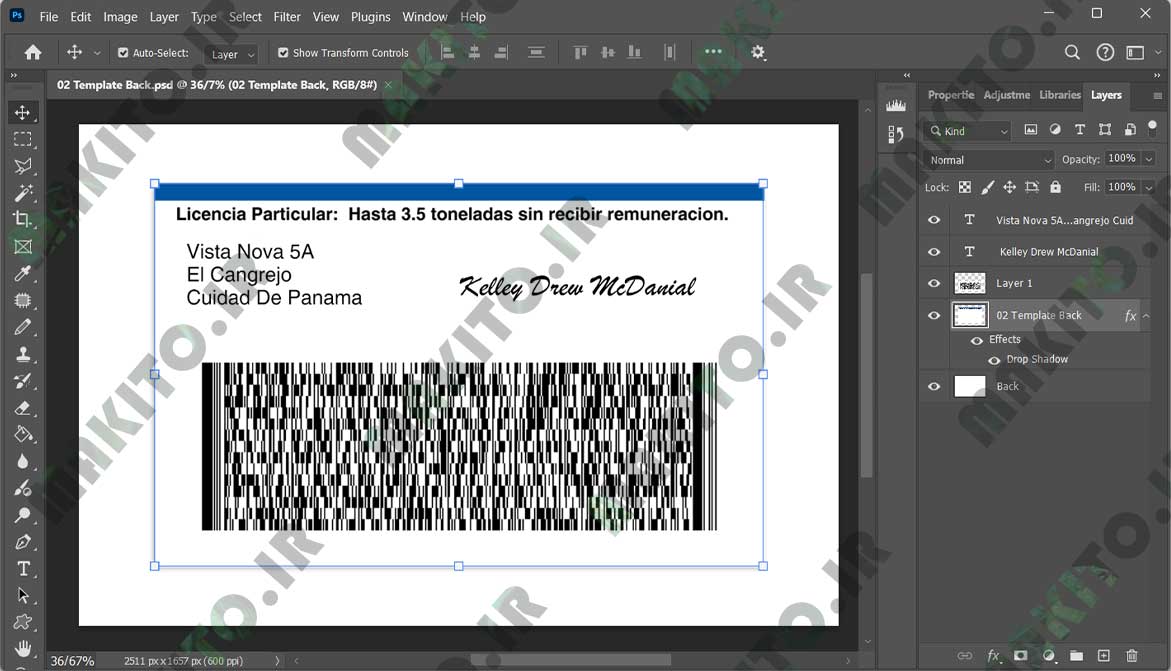Activate the Pen tool
This screenshot has height=671, width=1171.
pos(22,542)
